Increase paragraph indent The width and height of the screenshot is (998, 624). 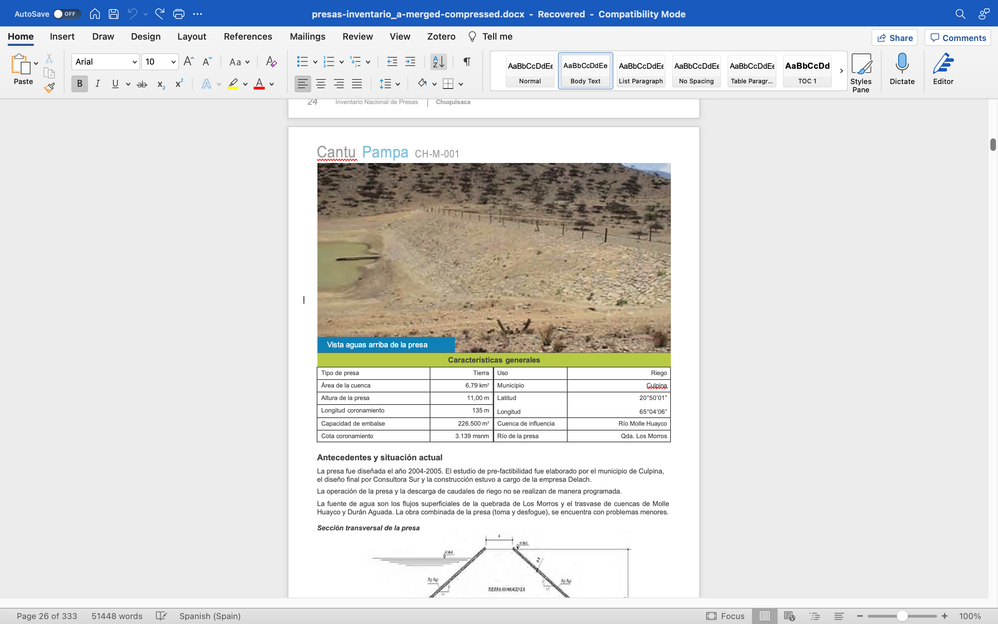411,62
